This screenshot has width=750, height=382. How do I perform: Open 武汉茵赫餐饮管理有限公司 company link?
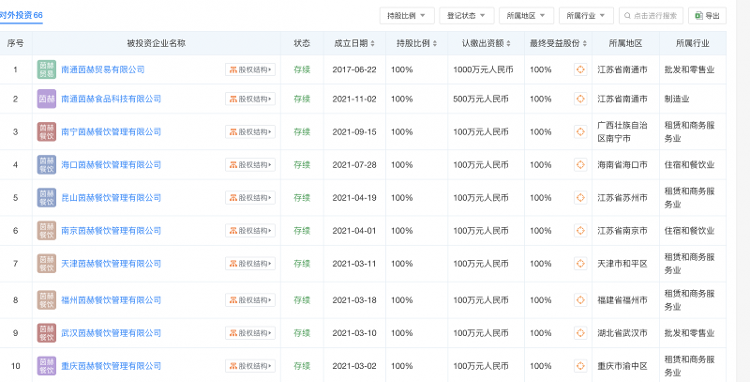pos(111,333)
